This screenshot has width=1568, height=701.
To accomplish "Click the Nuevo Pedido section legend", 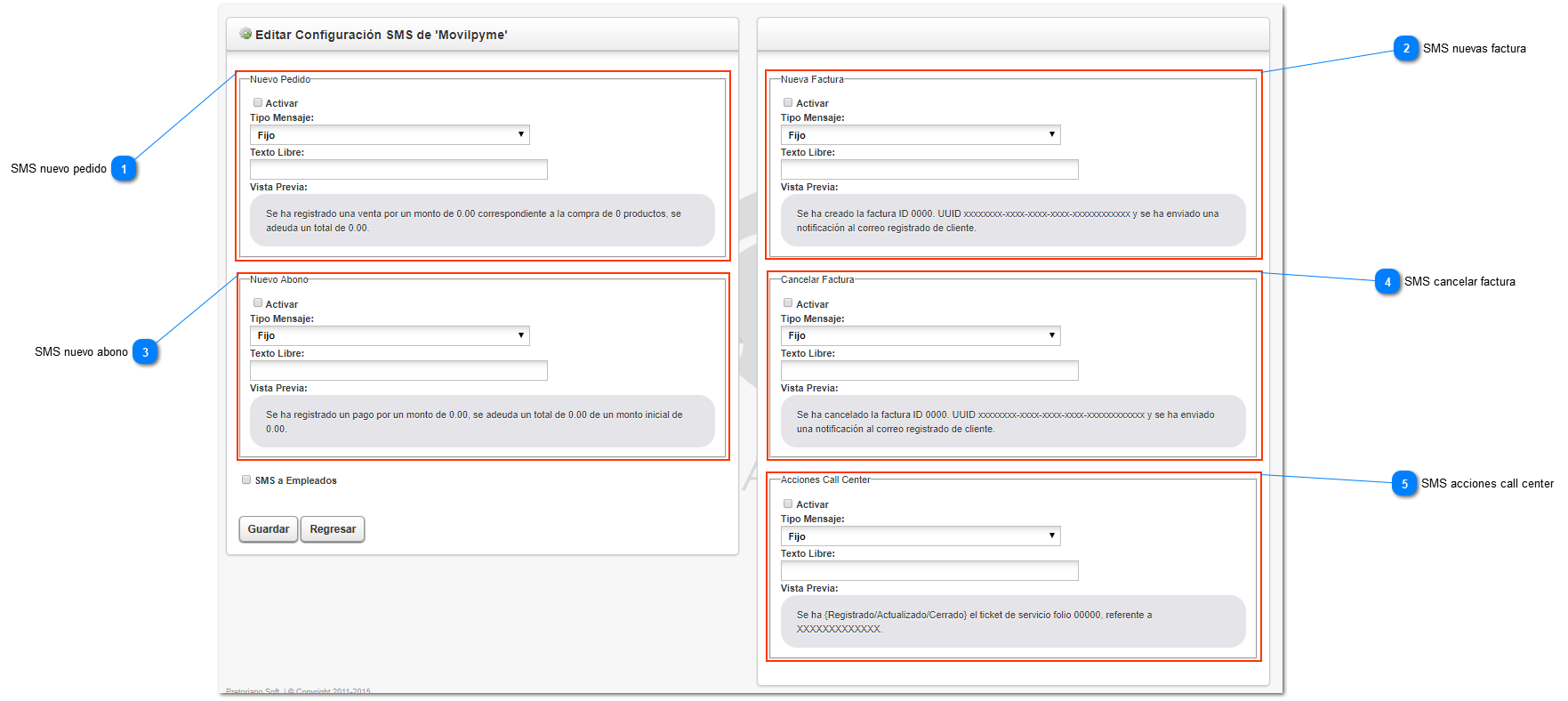I will tap(280, 79).
